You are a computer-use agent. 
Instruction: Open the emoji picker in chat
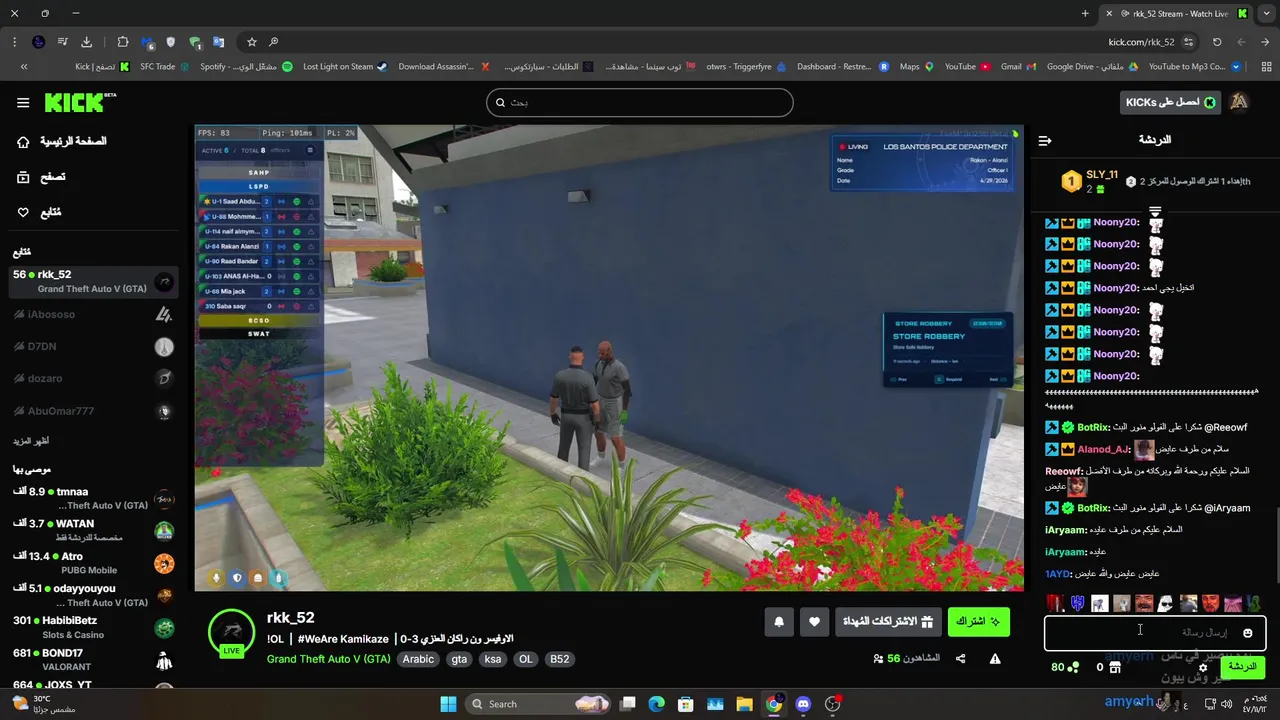(x=1247, y=633)
